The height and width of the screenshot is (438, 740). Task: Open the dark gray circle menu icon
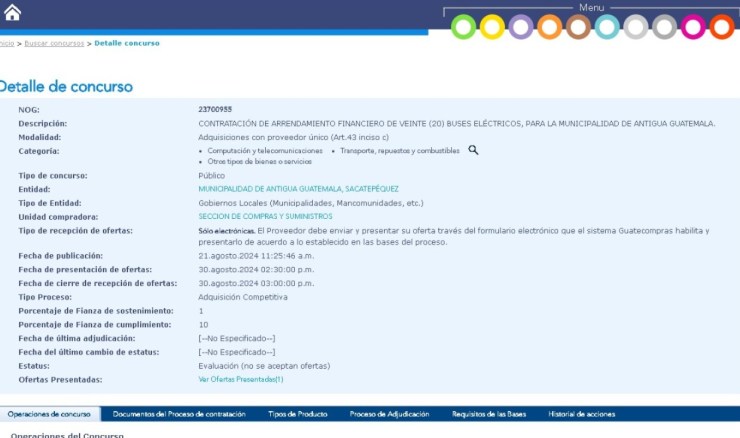664,27
